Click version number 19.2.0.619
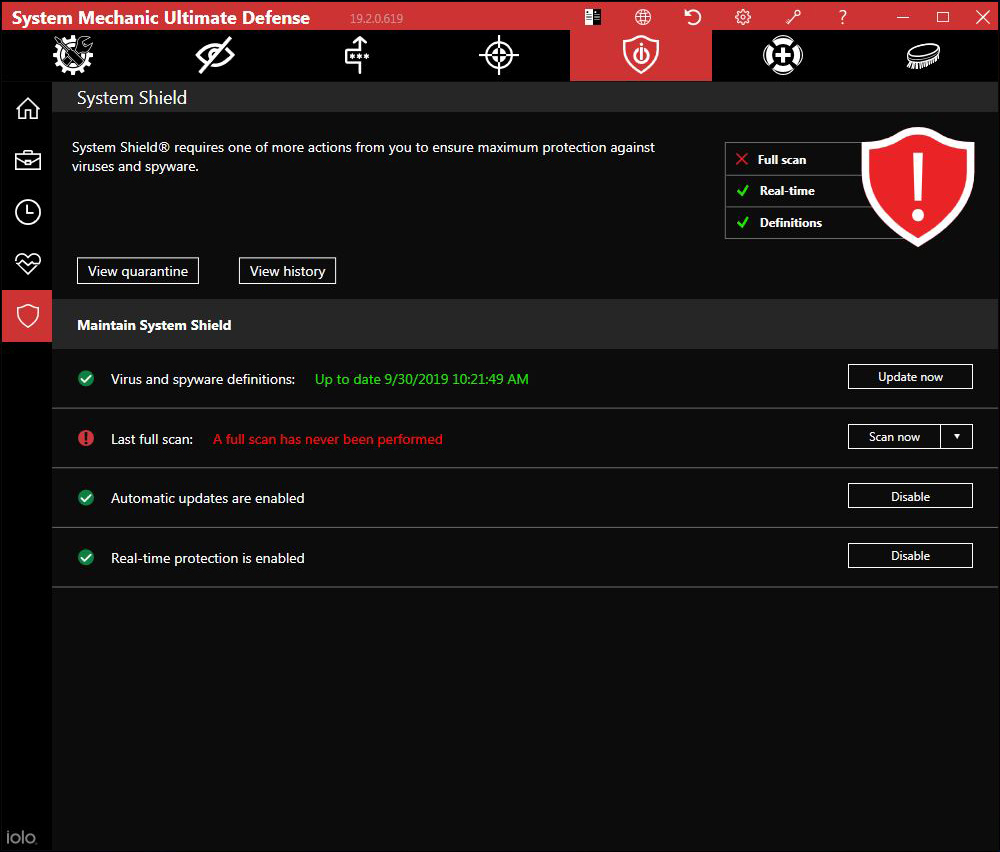 tap(376, 18)
